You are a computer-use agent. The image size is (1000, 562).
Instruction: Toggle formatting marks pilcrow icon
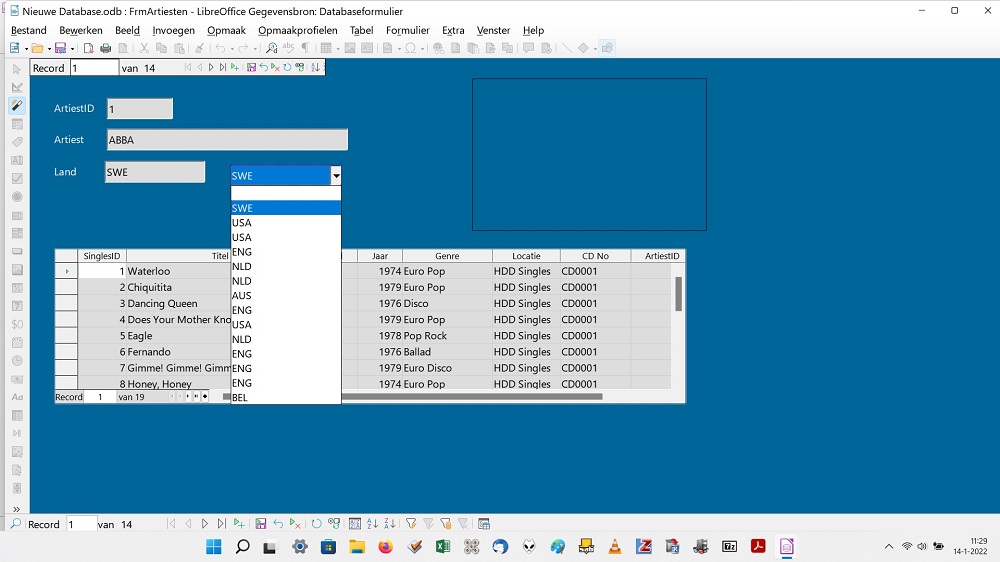[x=304, y=48]
